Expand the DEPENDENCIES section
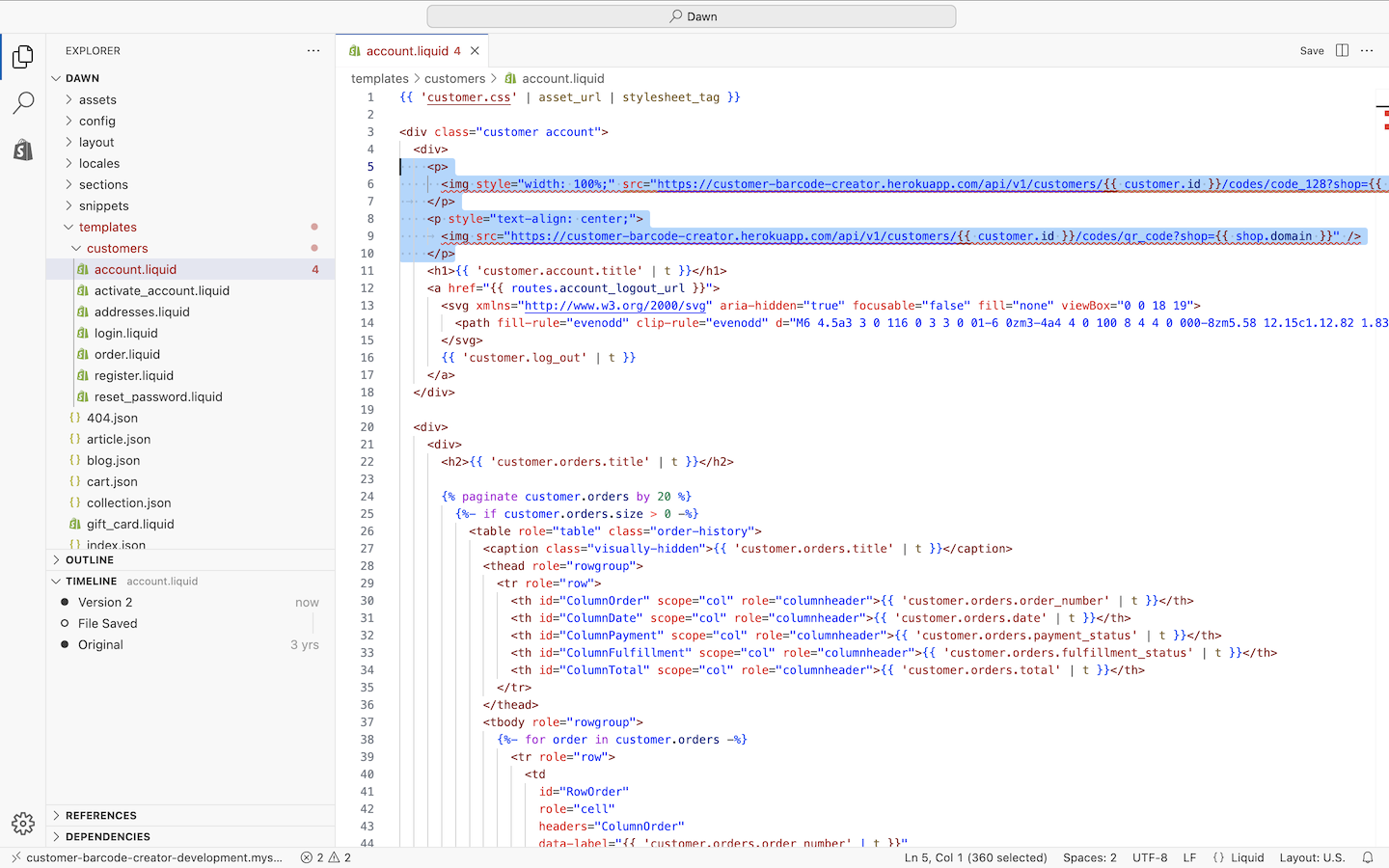Image resolution: width=1389 pixels, height=868 pixels. (x=107, y=837)
